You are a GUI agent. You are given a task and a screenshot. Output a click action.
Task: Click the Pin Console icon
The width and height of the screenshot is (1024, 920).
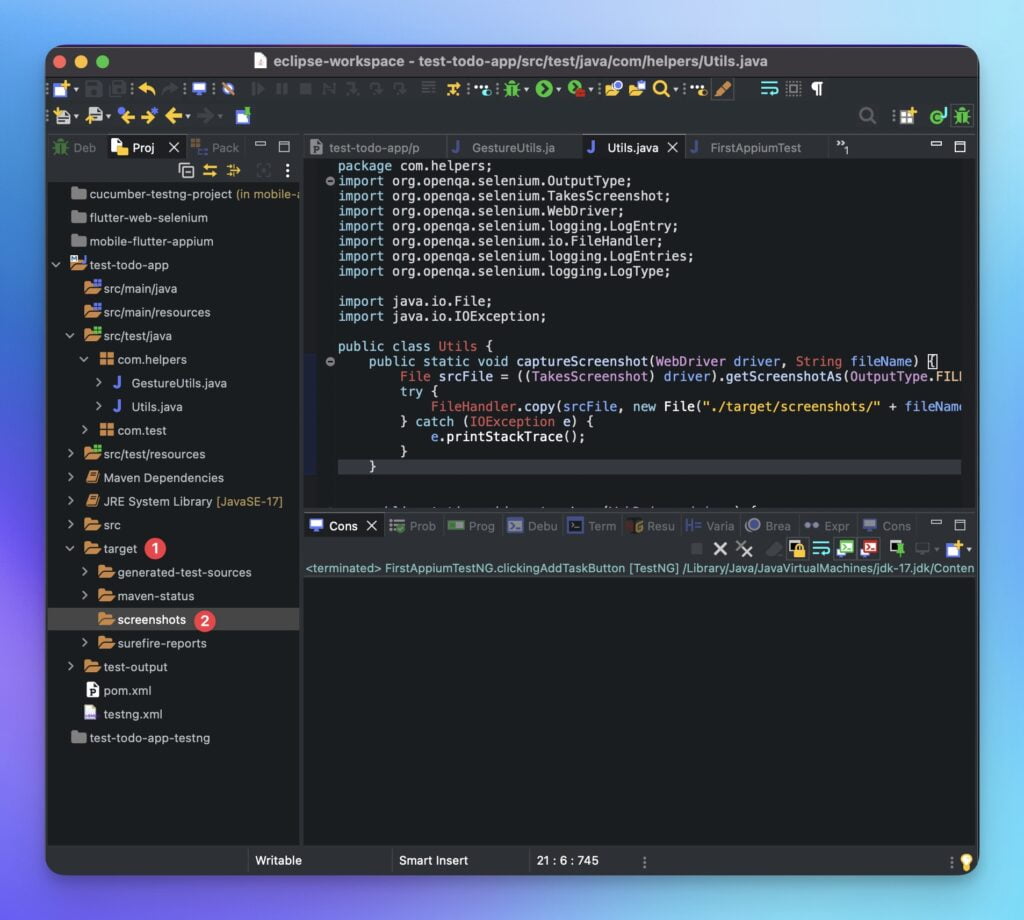point(897,549)
